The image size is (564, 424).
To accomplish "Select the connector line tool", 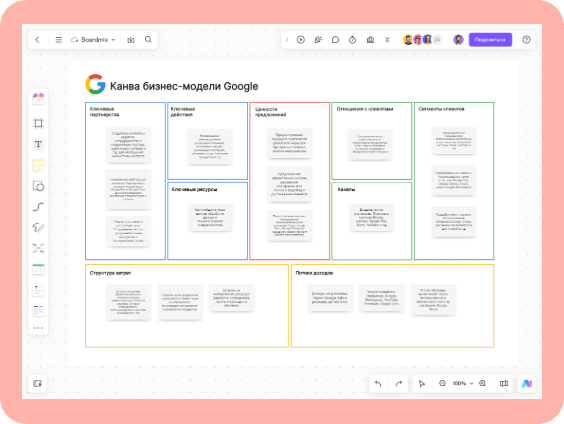I will [x=38, y=207].
